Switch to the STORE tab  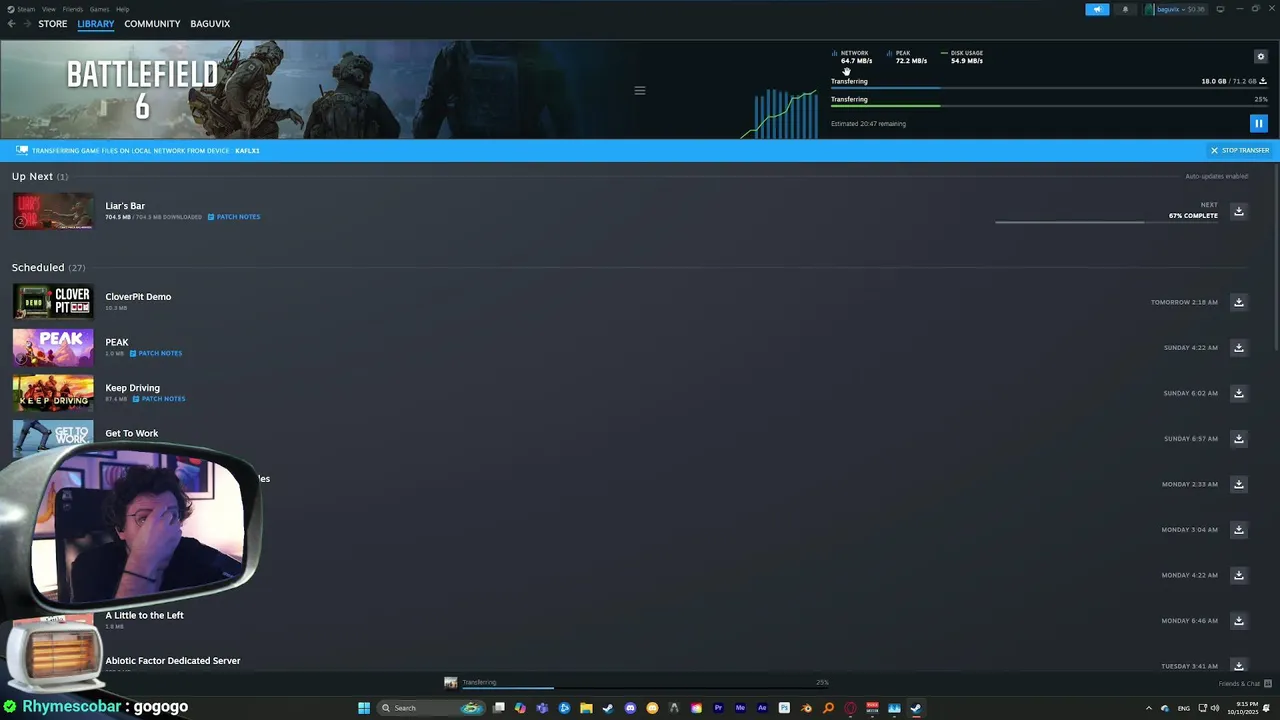point(53,24)
